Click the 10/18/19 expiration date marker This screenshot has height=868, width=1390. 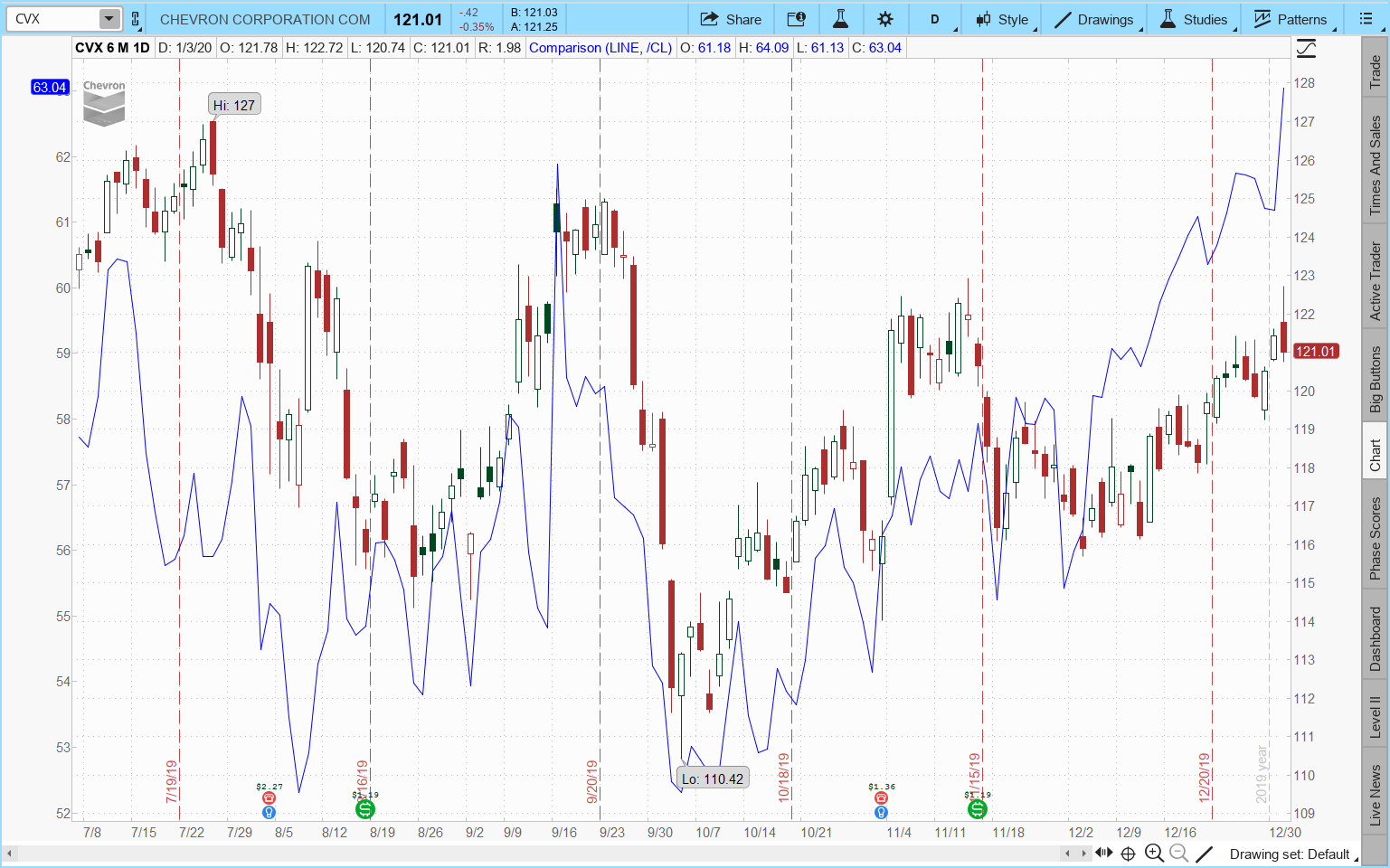click(784, 777)
